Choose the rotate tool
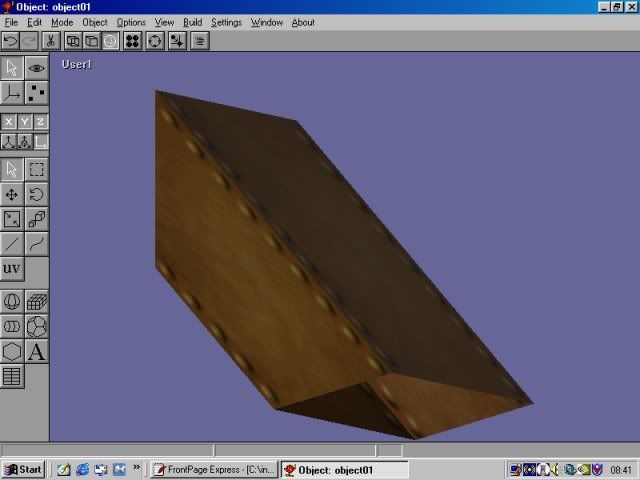Image resolution: width=640 pixels, height=480 pixels. pos(37,194)
